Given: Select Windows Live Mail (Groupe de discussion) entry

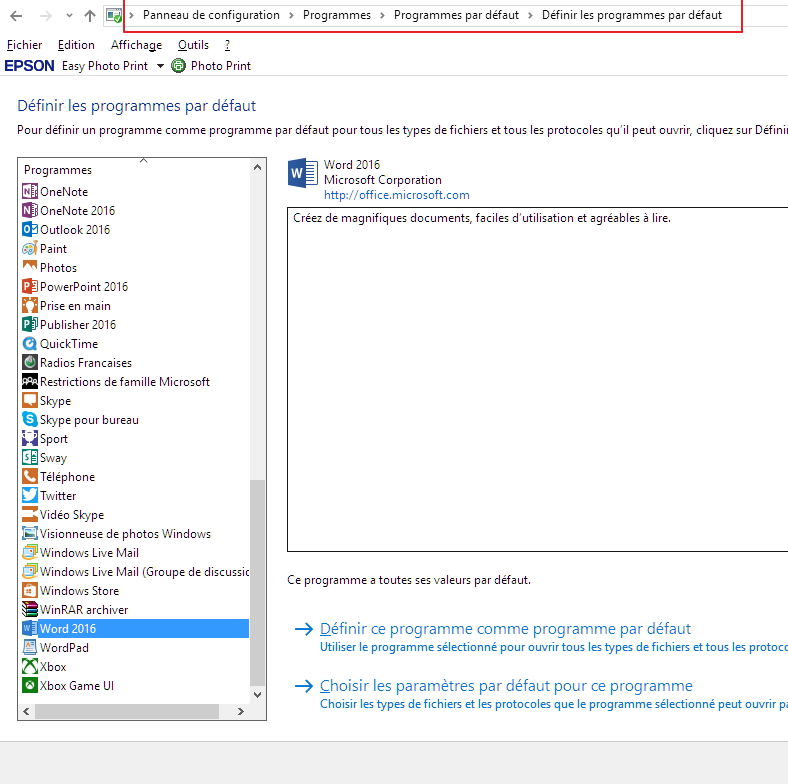Looking at the screenshot, I should 135,571.
